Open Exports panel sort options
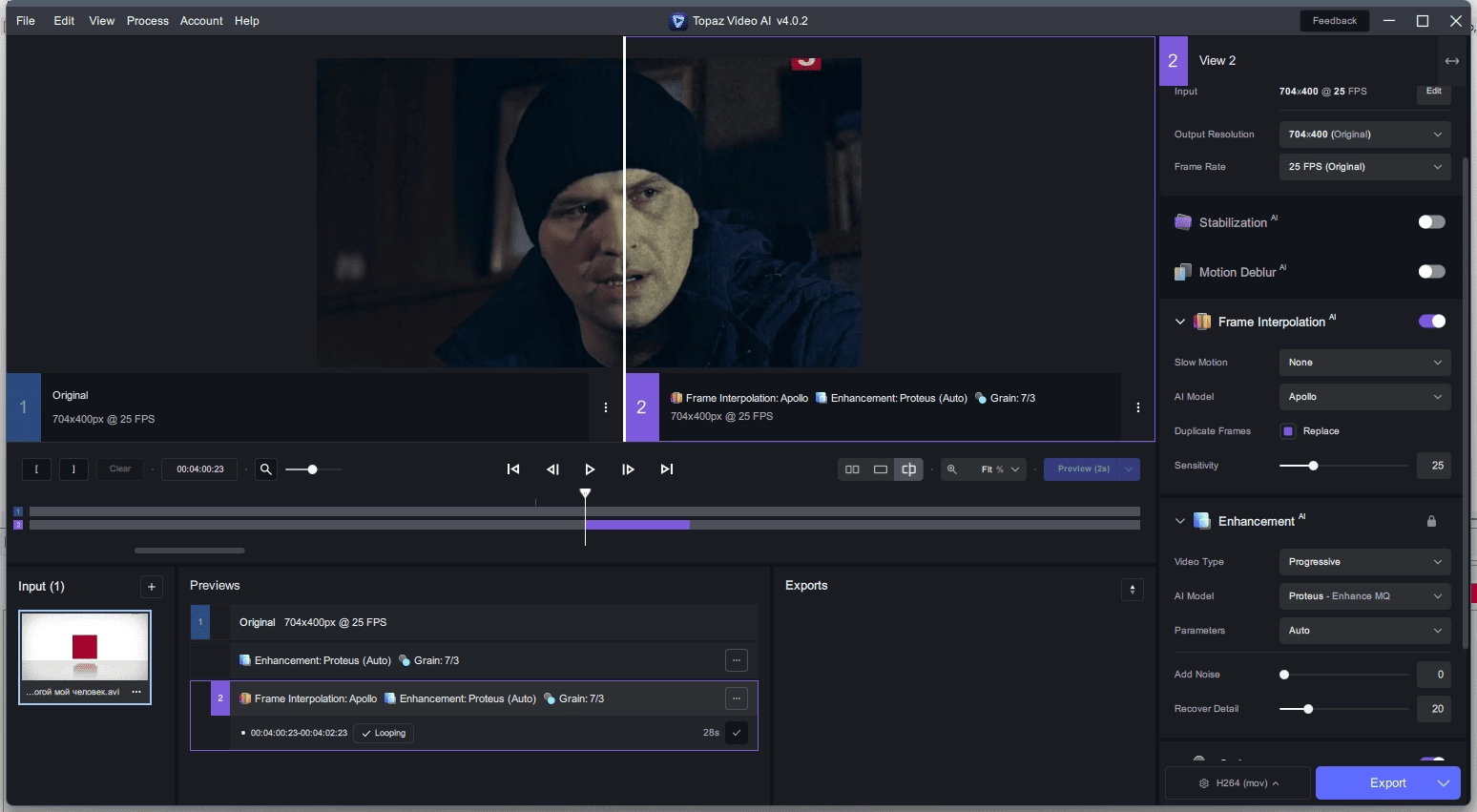The width and height of the screenshot is (1477, 812). (1133, 590)
